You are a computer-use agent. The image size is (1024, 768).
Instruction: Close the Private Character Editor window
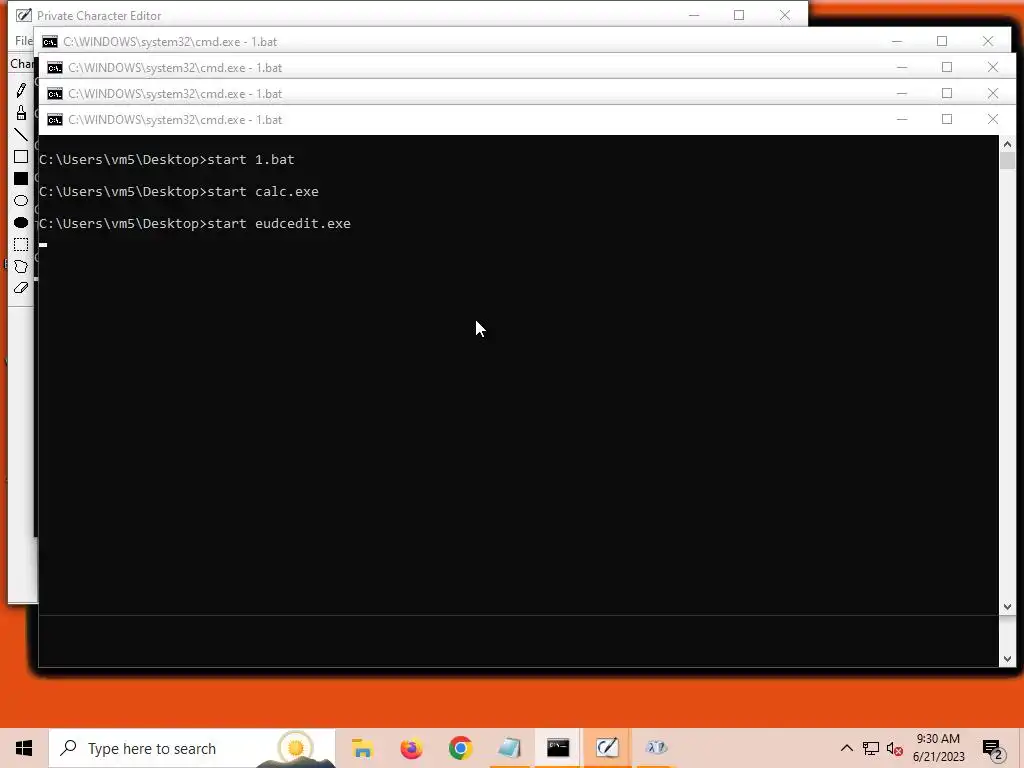(x=785, y=15)
